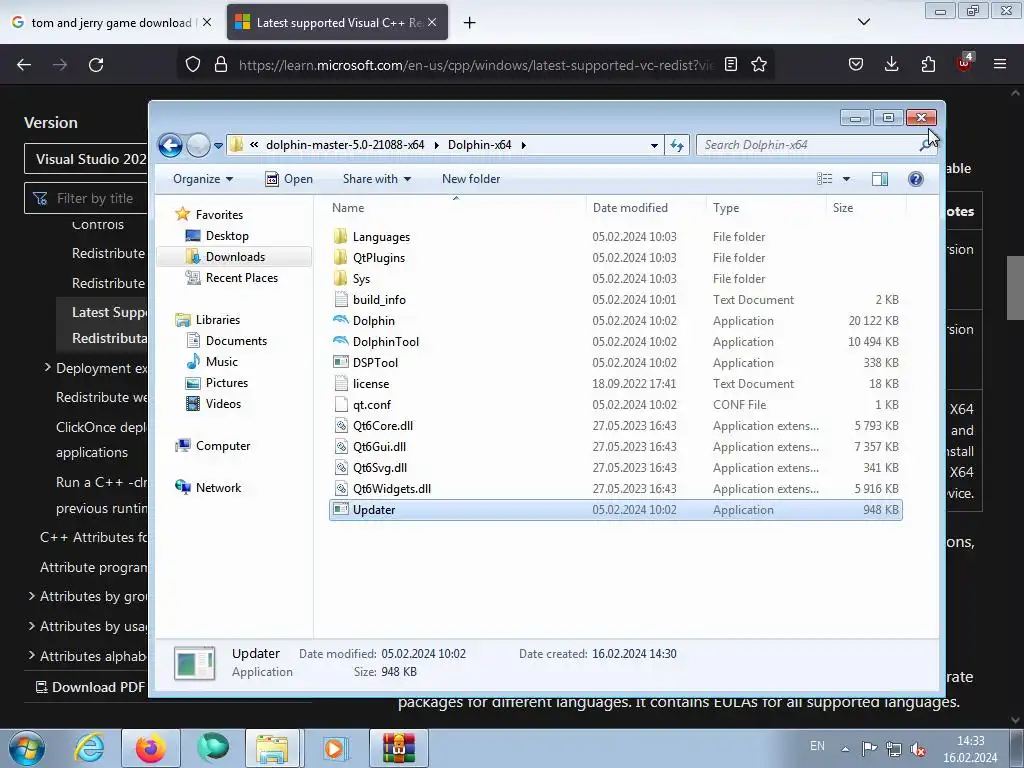Screen dimensions: 1024x768
Task: Close the Visual C++ Redistributable tab
Action: [x=432, y=22]
